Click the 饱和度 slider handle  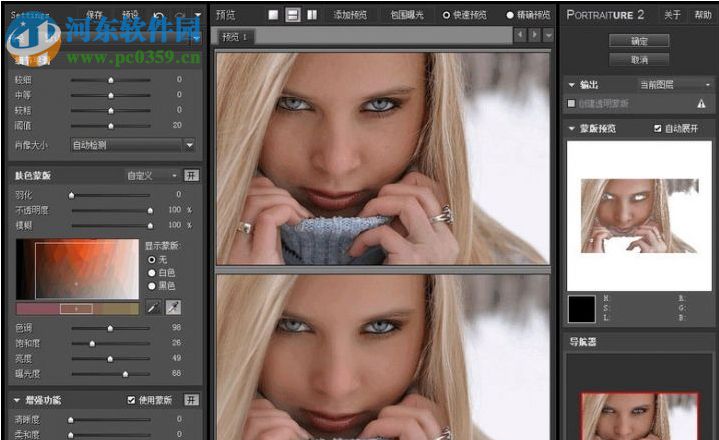tap(92, 343)
